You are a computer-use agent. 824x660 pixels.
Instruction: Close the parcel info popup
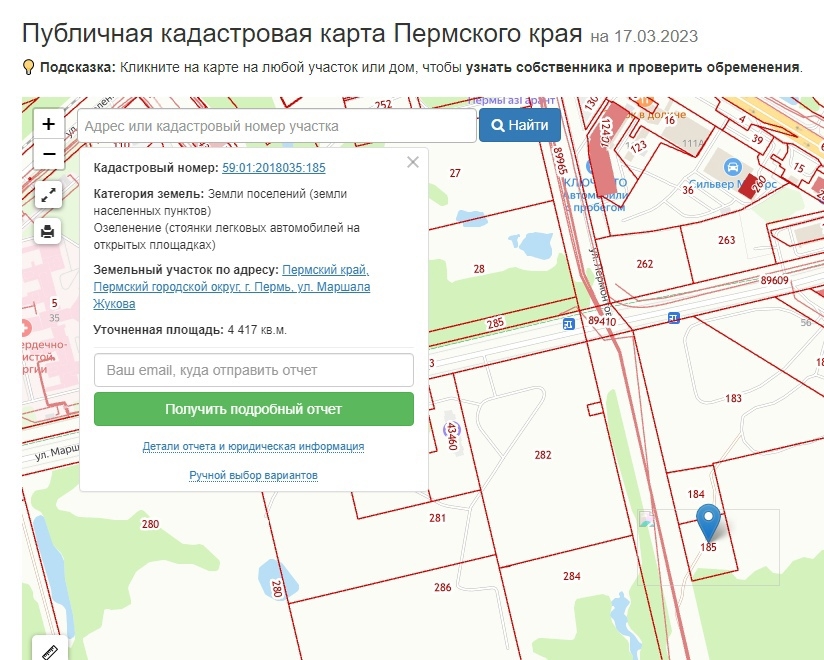tap(413, 162)
